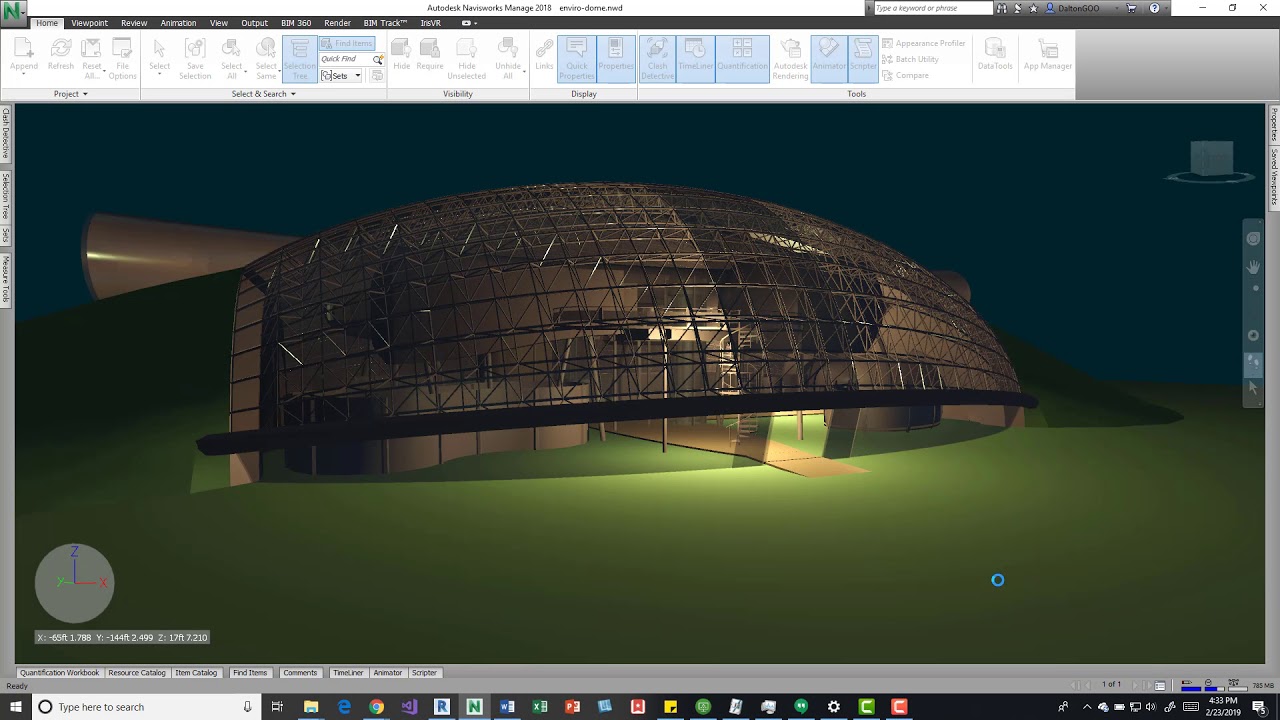Open the Comments bottom tab
The height and width of the screenshot is (720, 1280).
(300, 673)
